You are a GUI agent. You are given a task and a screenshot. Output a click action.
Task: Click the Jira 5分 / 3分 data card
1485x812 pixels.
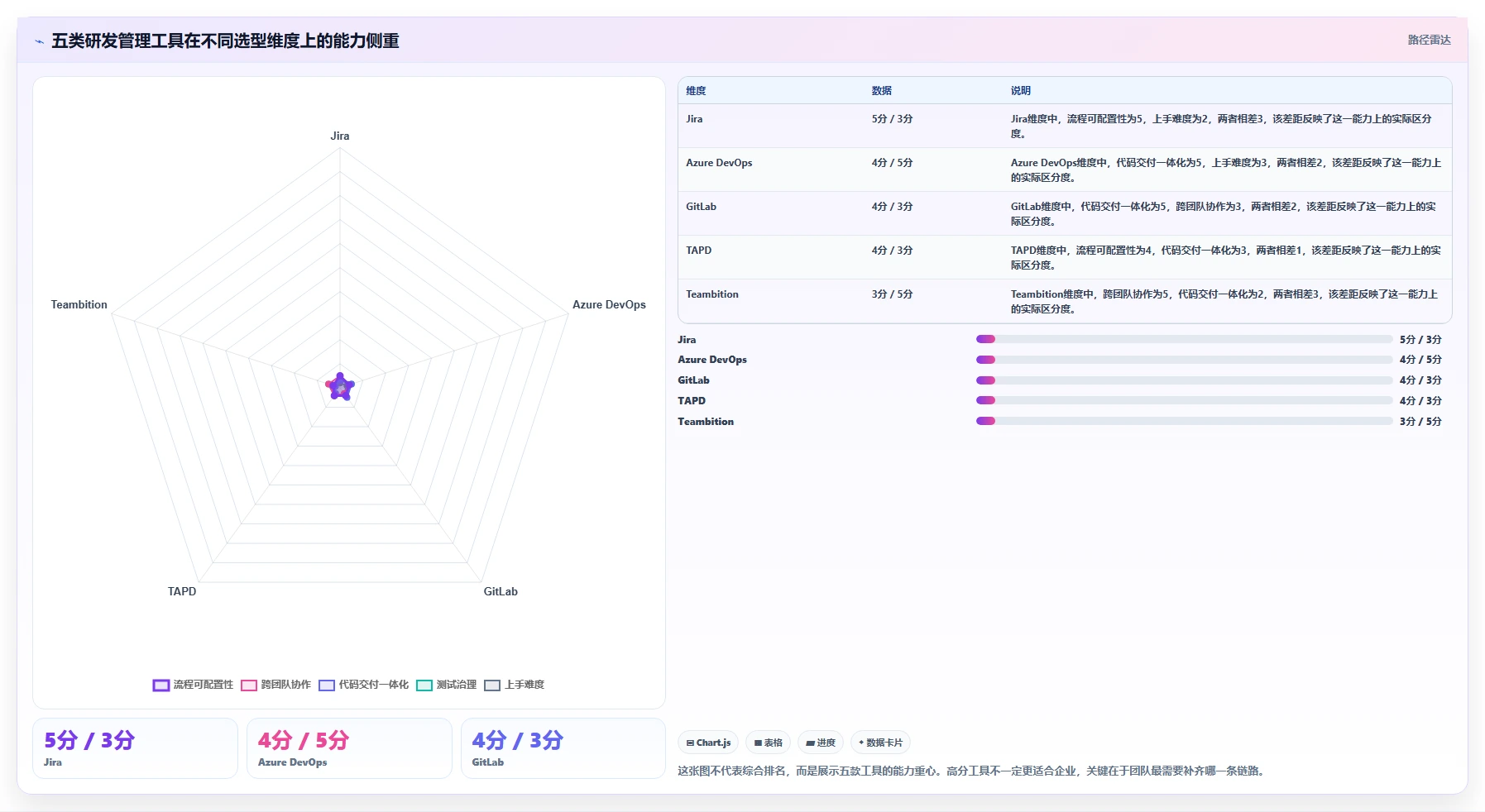tap(135, 748)
